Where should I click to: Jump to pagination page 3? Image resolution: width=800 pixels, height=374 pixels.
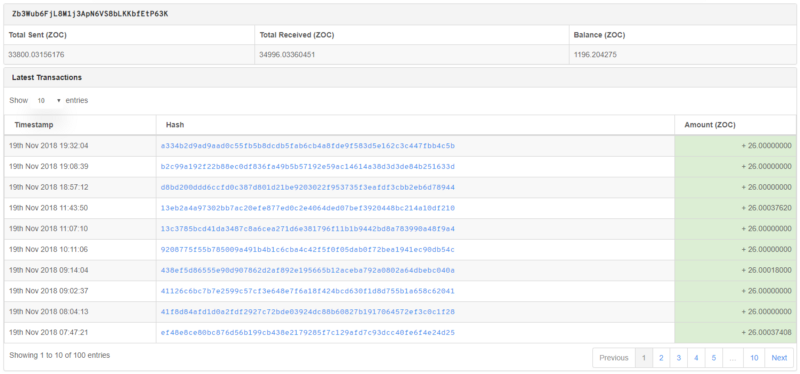coord(679,358)
